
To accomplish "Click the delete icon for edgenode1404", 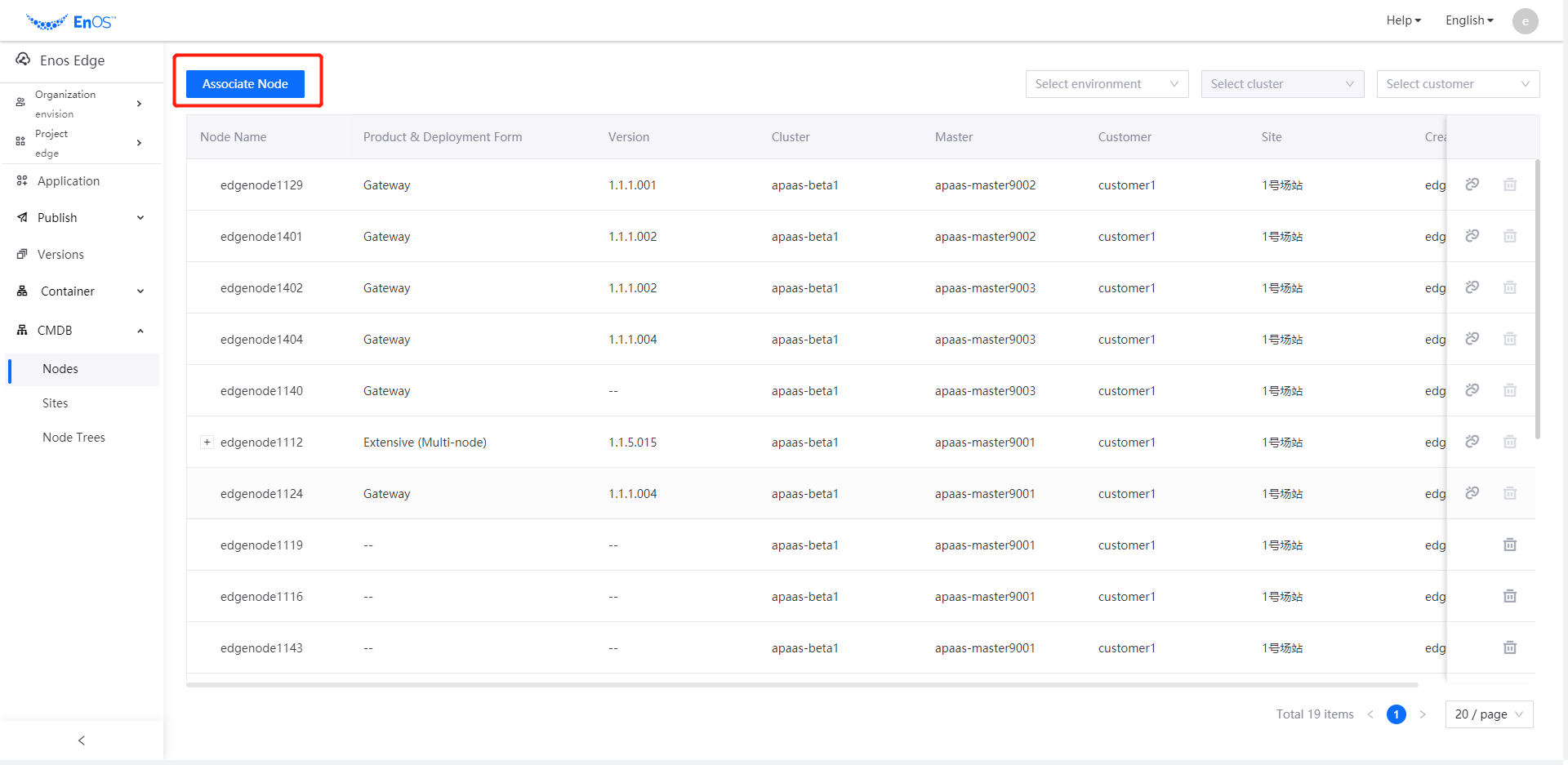I will point(1510,339).
